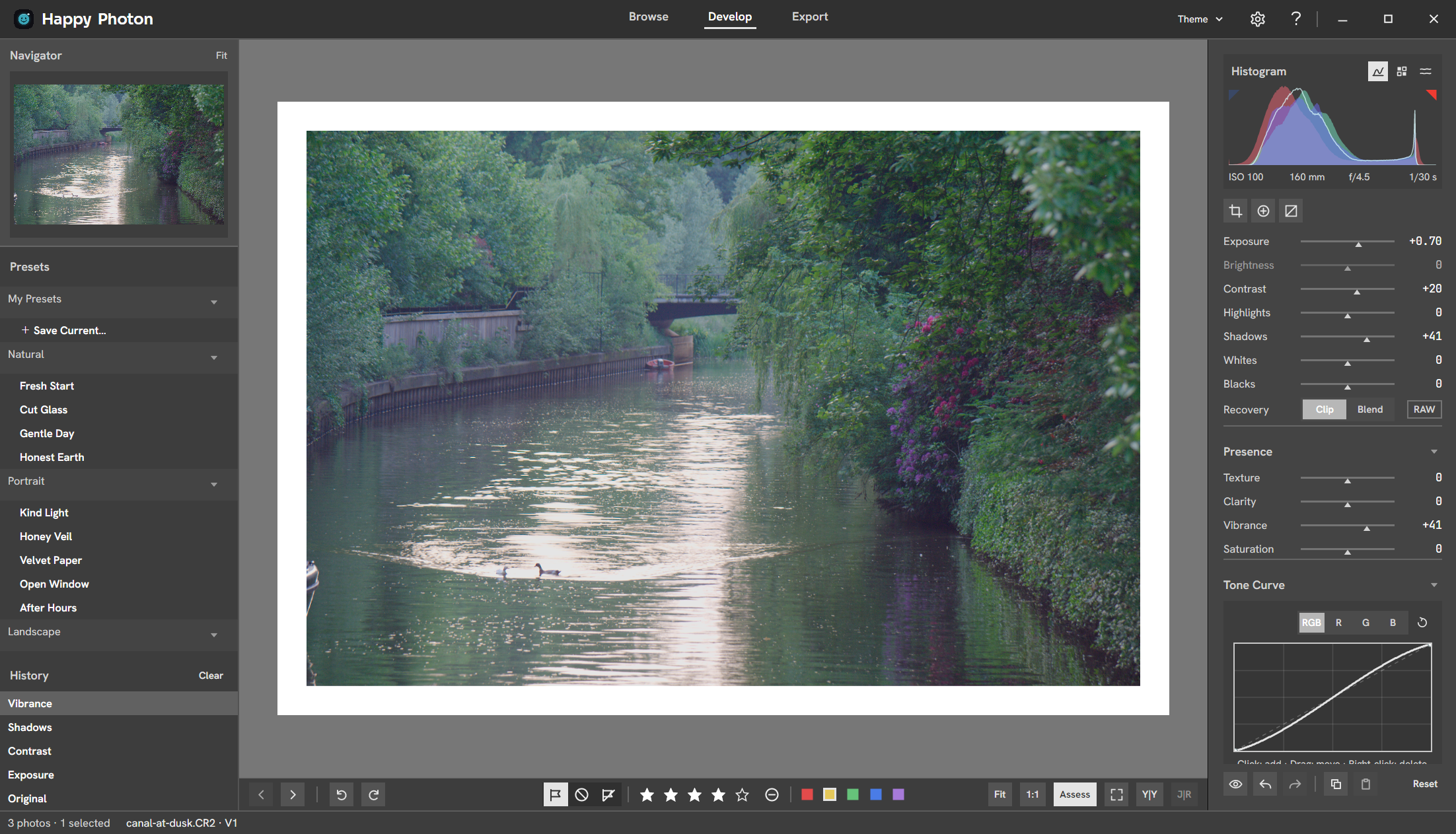
Task: Toggle the RAW recovery button
Action: click(1424, 409)
